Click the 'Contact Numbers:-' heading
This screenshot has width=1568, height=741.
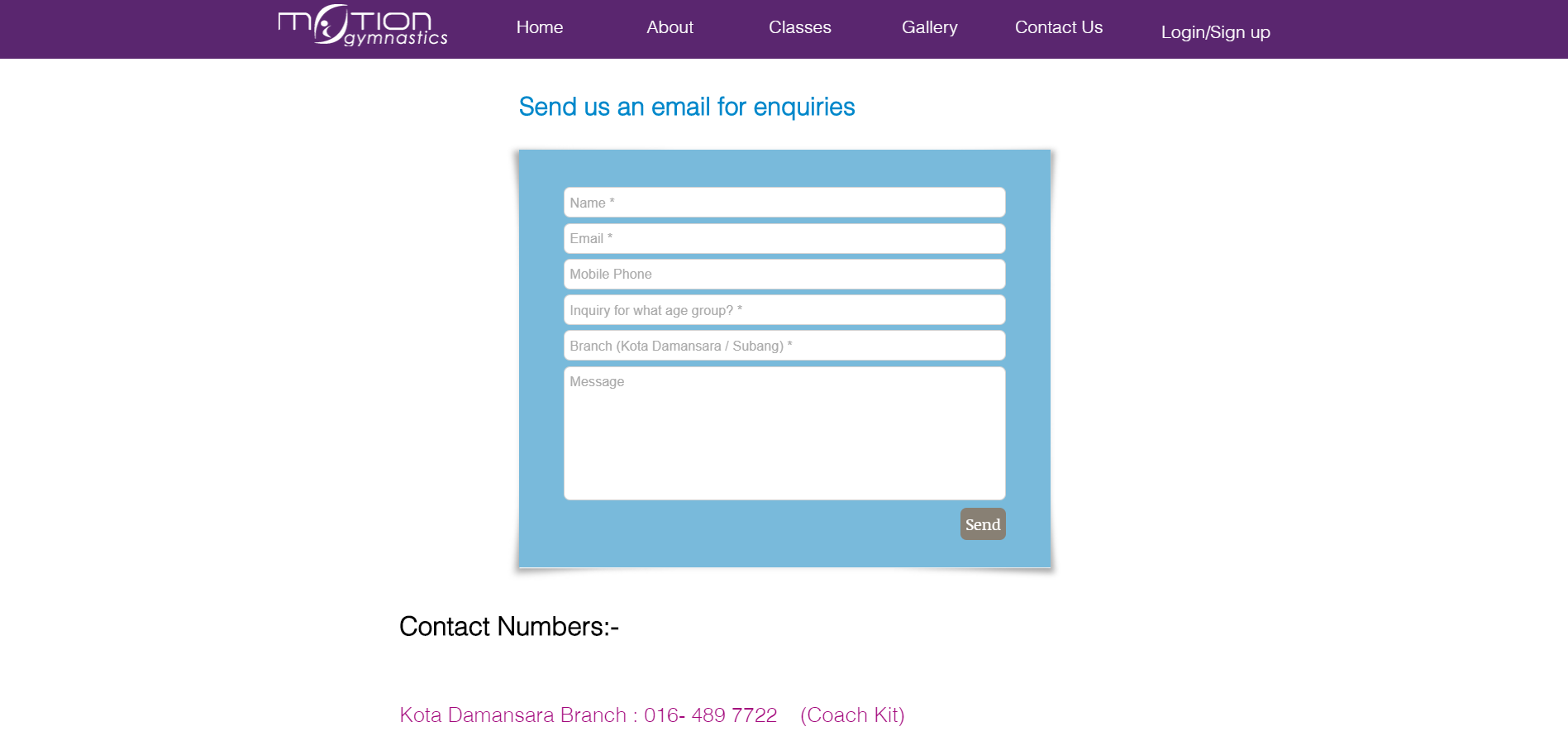508,627
